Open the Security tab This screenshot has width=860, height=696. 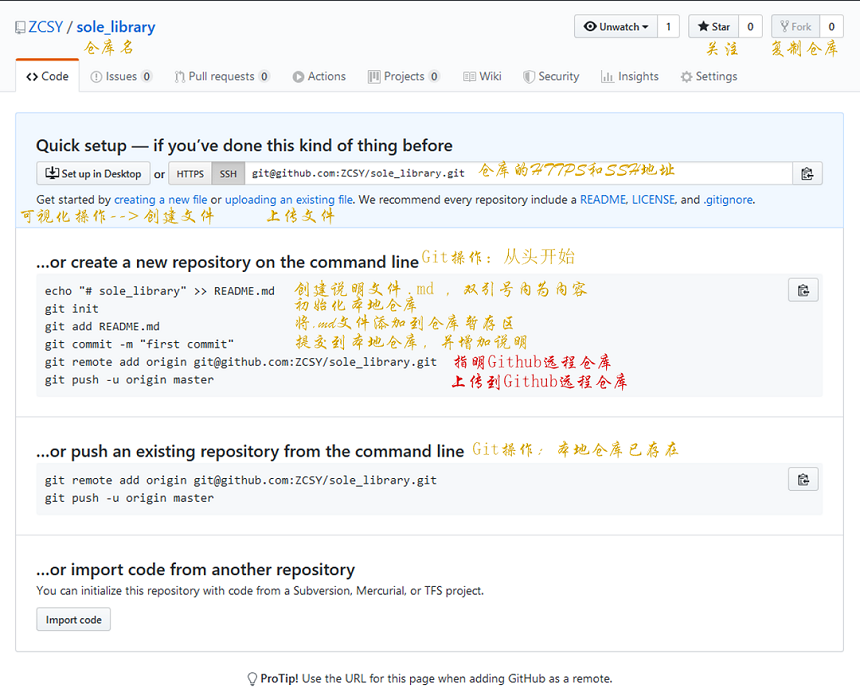(x=551, y=76)
